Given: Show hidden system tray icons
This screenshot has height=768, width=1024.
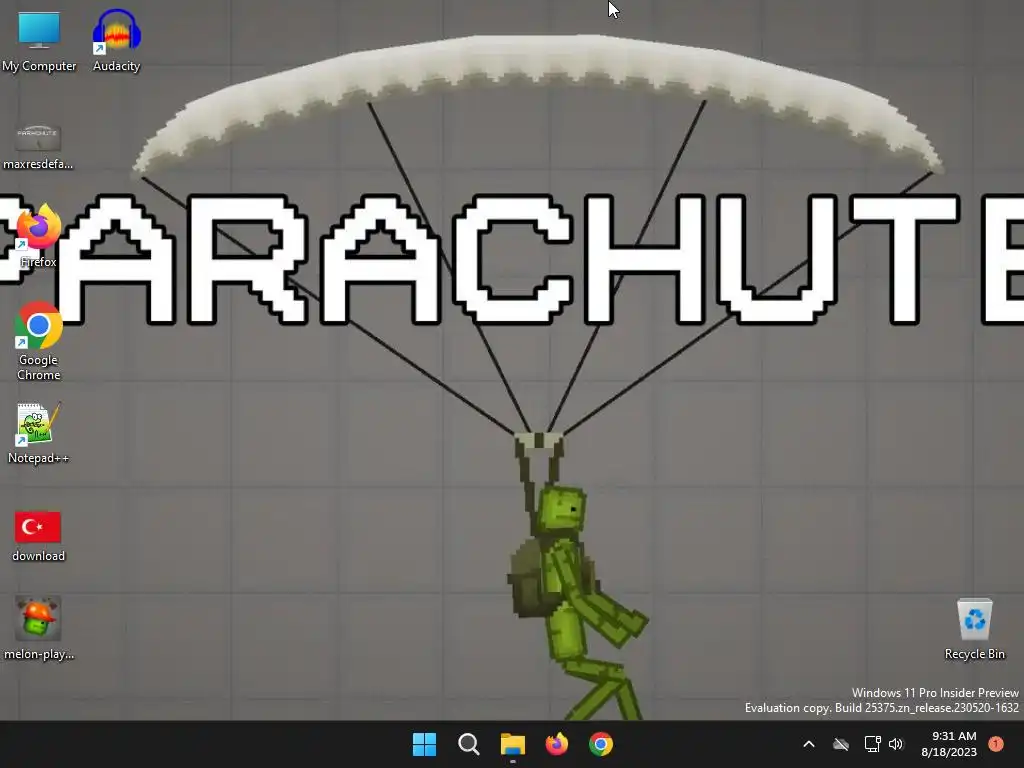Looking at the screenshot, I should pos(808,744).
